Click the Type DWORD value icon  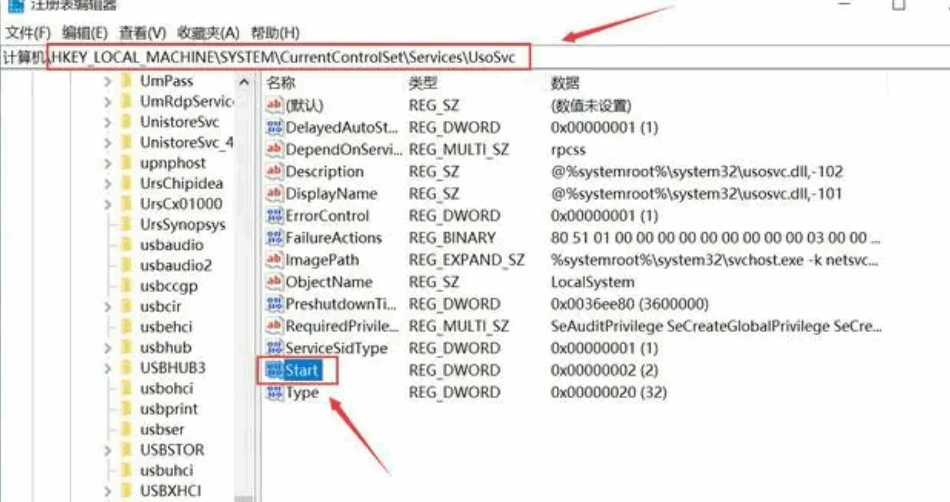pos(274,392)
